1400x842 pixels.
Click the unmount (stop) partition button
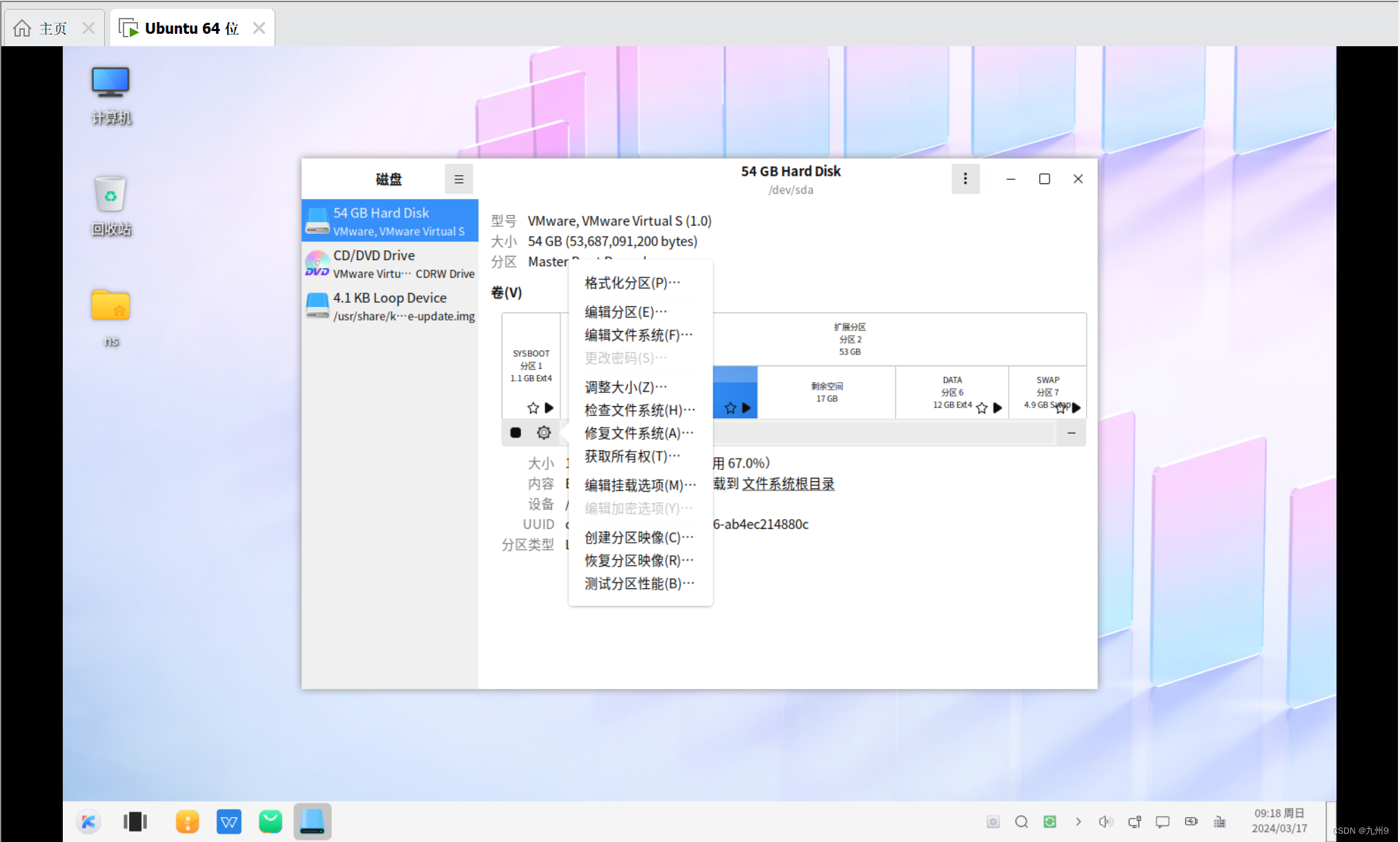515,432
